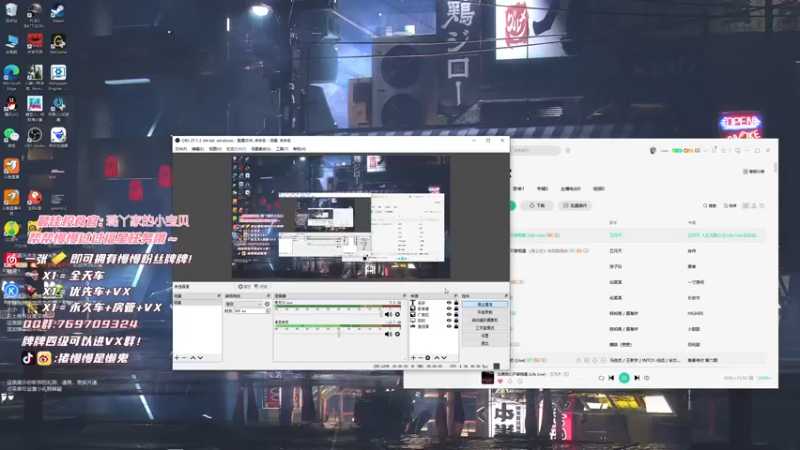Open transition properties gear in OBS
The width and height of the screenshot is (800, 450).
267,304
